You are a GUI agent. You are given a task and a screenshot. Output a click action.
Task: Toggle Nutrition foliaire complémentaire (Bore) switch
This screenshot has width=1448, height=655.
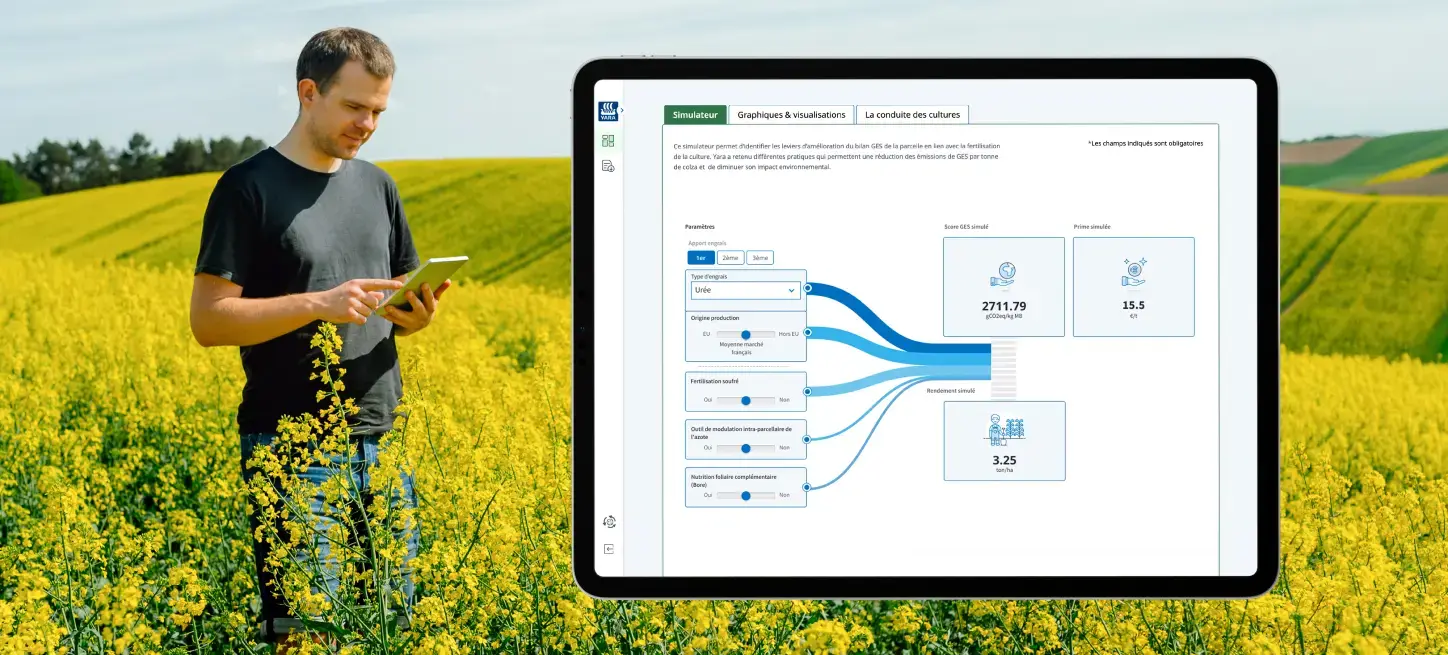[746, 495]
